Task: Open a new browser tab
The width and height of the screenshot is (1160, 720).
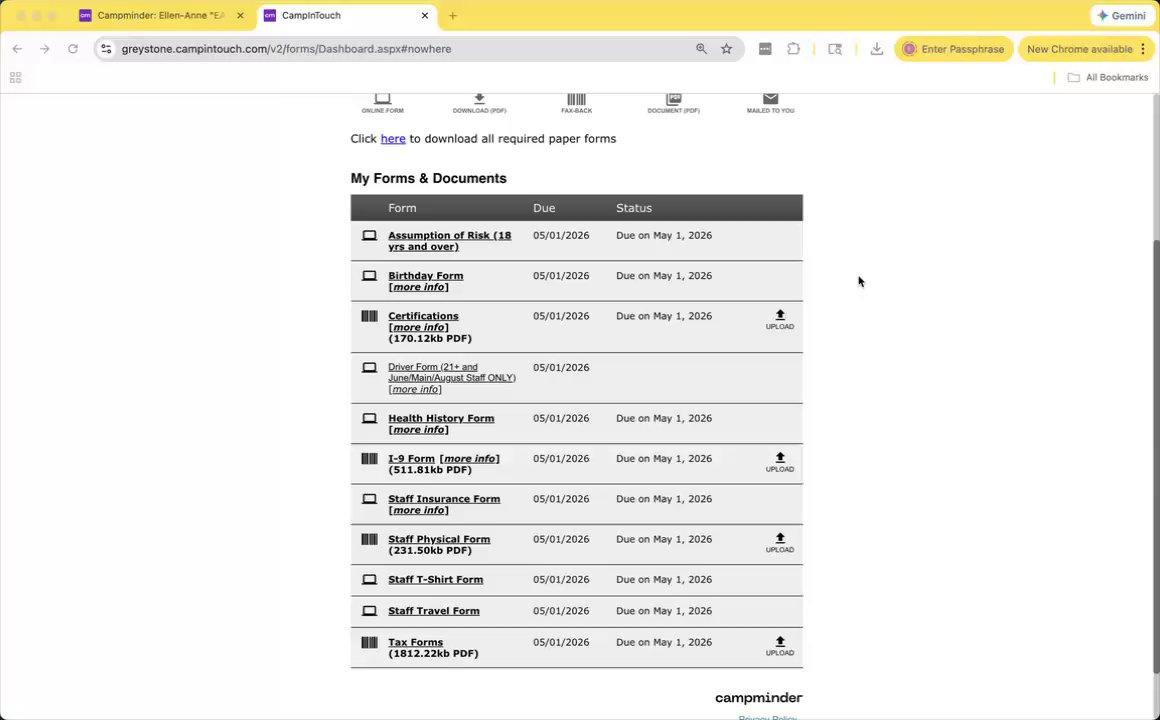Action: pos(453,16)
